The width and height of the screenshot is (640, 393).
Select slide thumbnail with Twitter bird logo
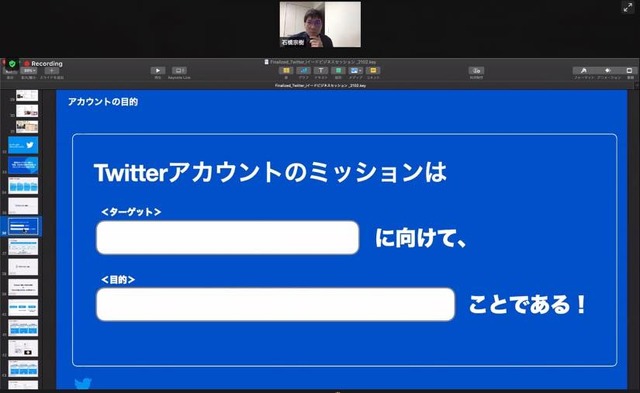pyautogui.click(x=23, y=145)
